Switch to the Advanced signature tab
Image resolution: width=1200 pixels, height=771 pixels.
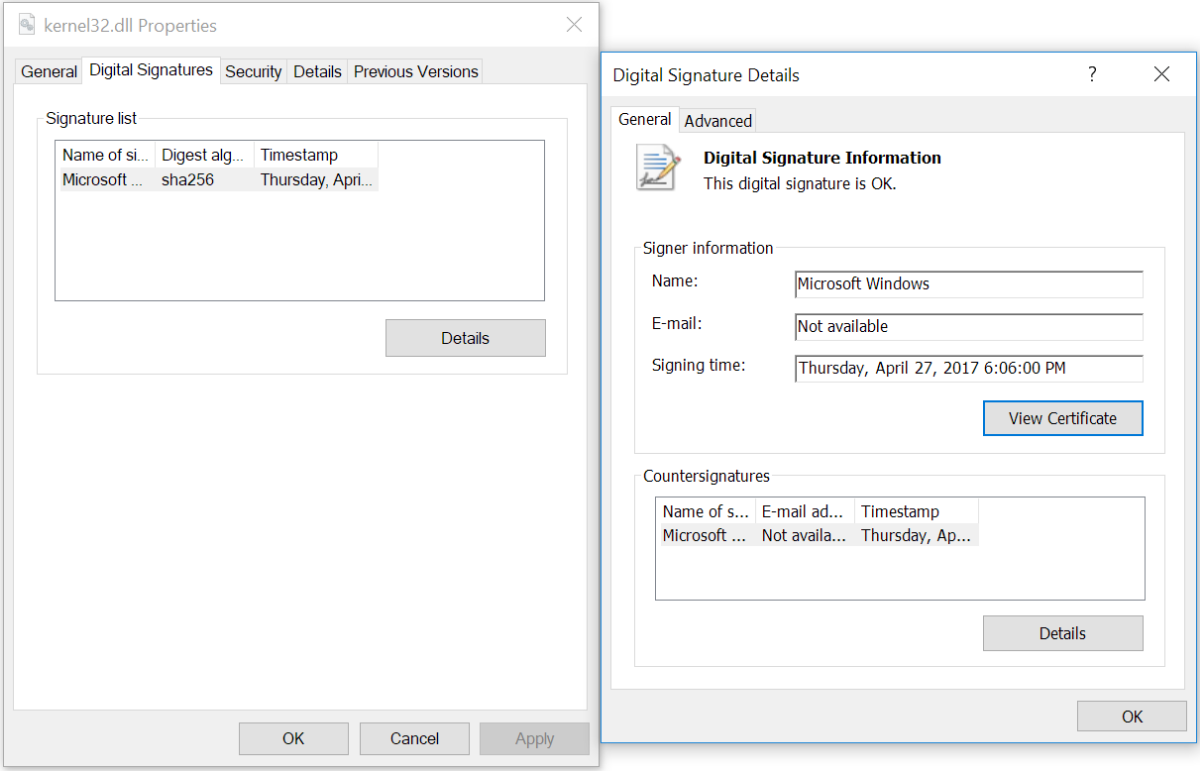click(718, 121)
